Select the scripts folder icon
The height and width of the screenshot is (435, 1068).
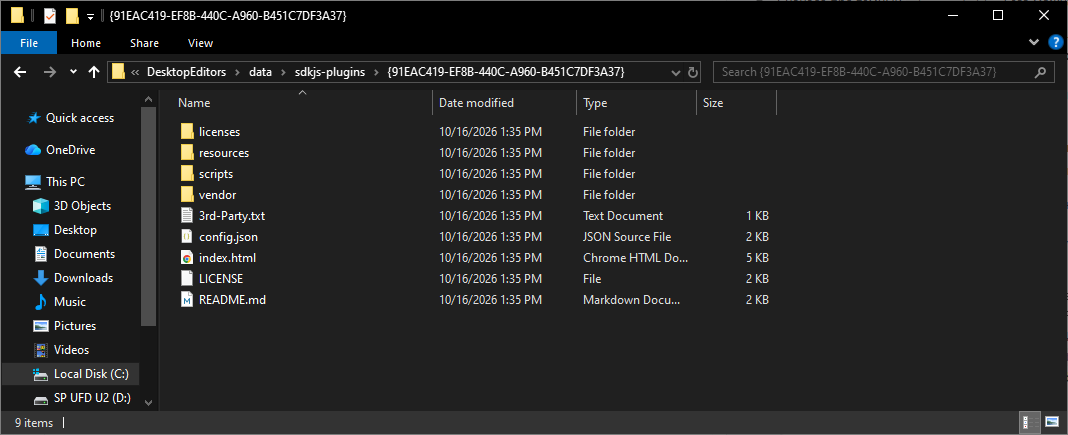187,174
